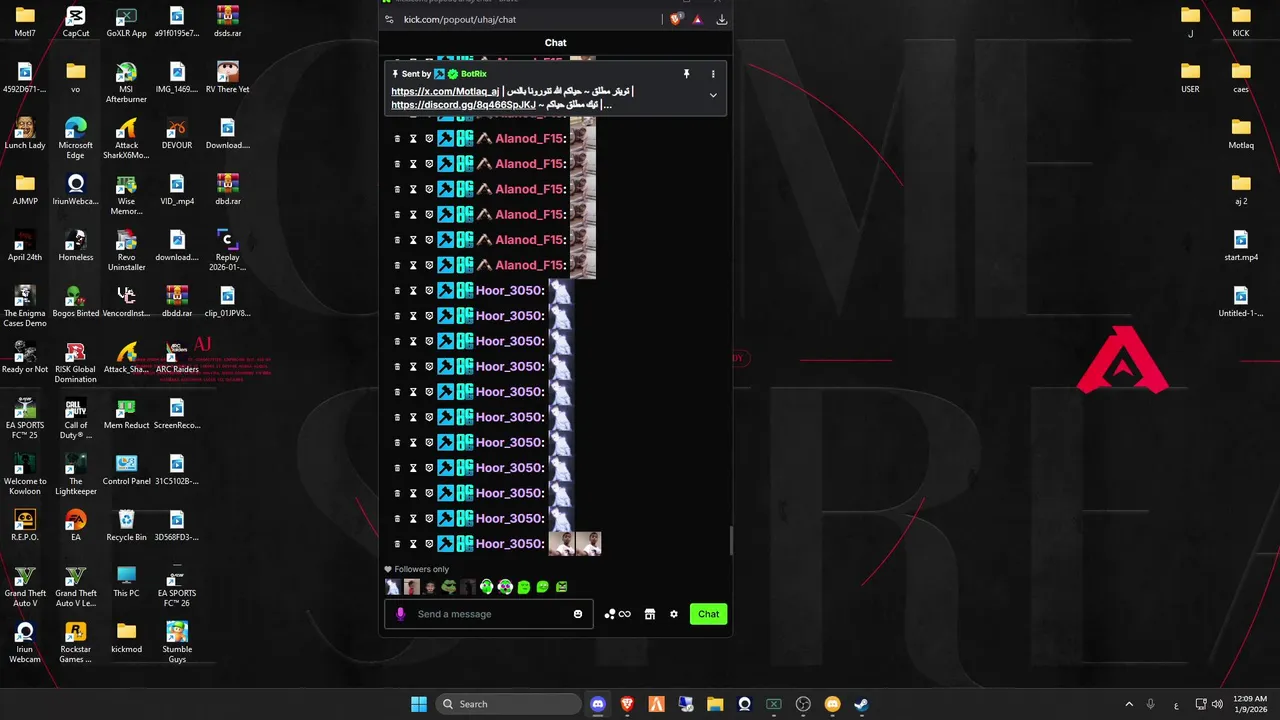
Task: Select the Microsoft Edge desktop icon
Action: point(76,138)
